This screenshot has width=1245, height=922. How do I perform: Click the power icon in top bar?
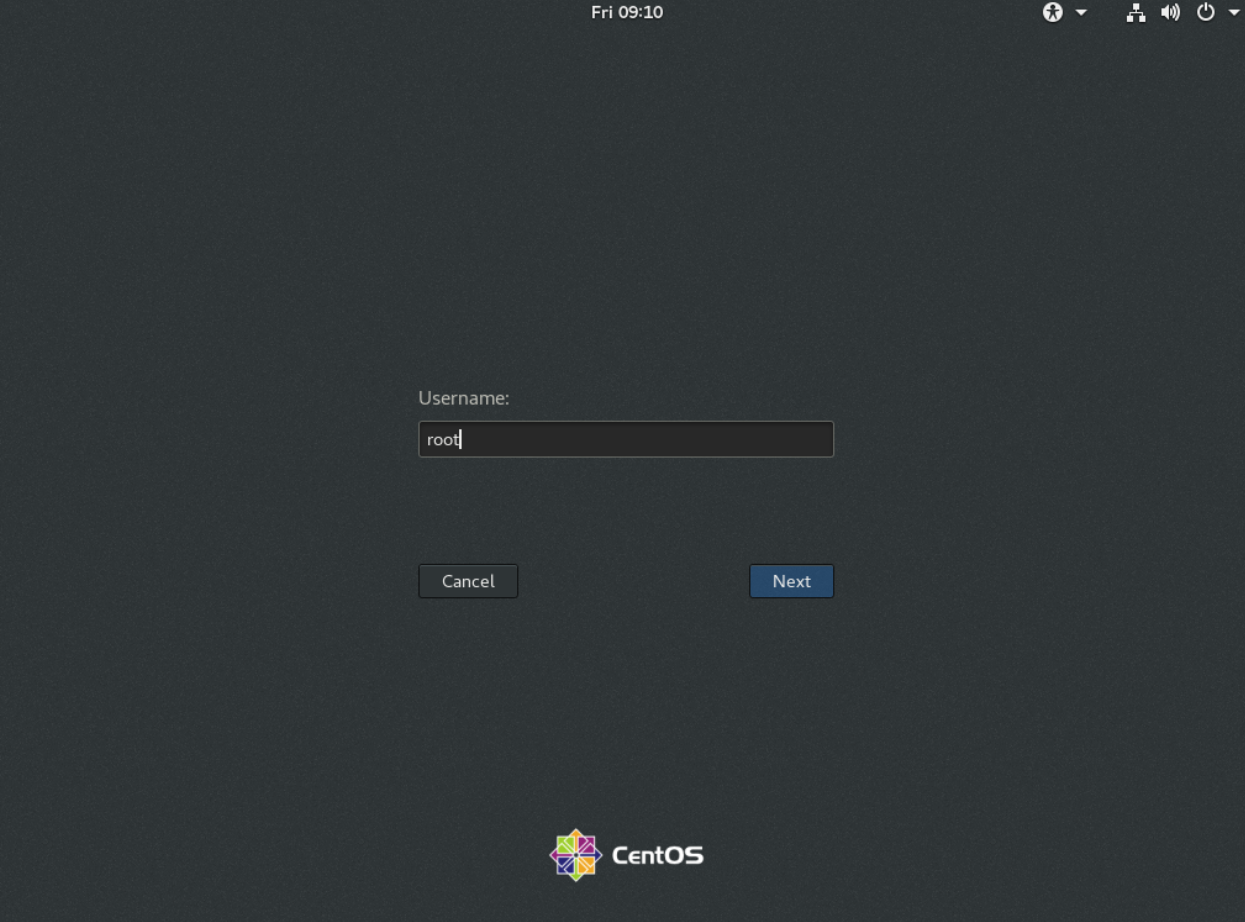pyautogui.click(x=1205, y=12)
